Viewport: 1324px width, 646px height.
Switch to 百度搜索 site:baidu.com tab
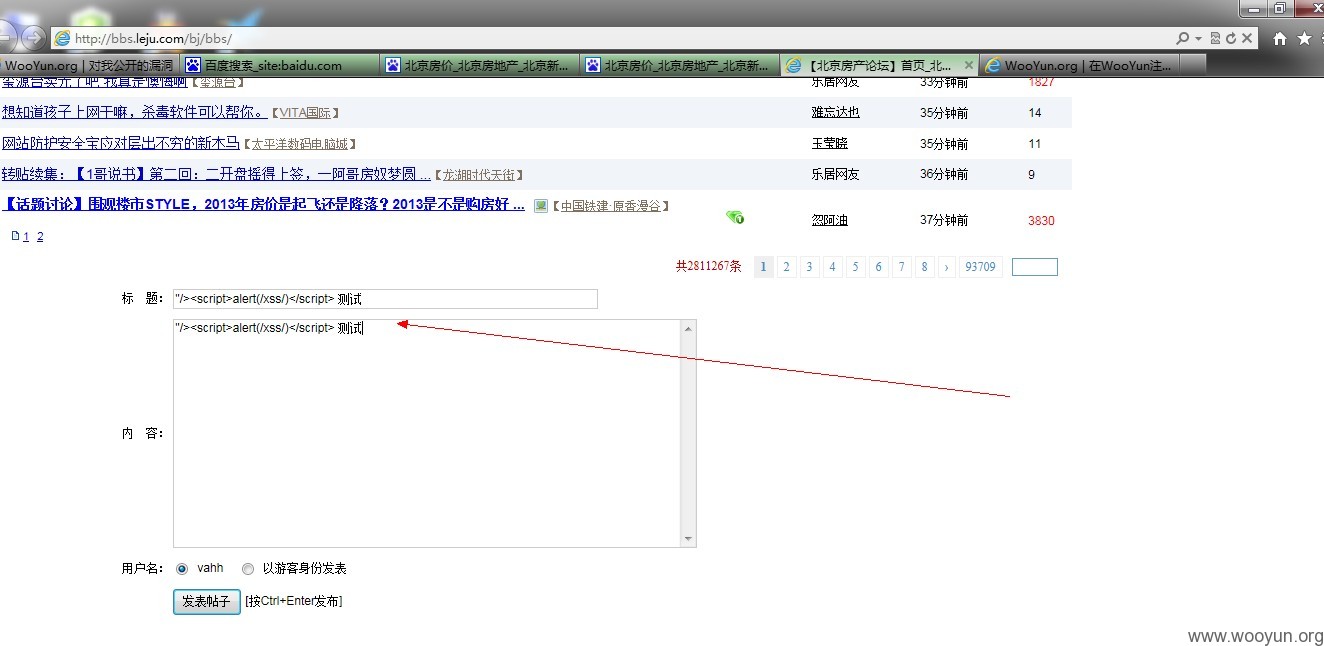(x=280, y=65)
